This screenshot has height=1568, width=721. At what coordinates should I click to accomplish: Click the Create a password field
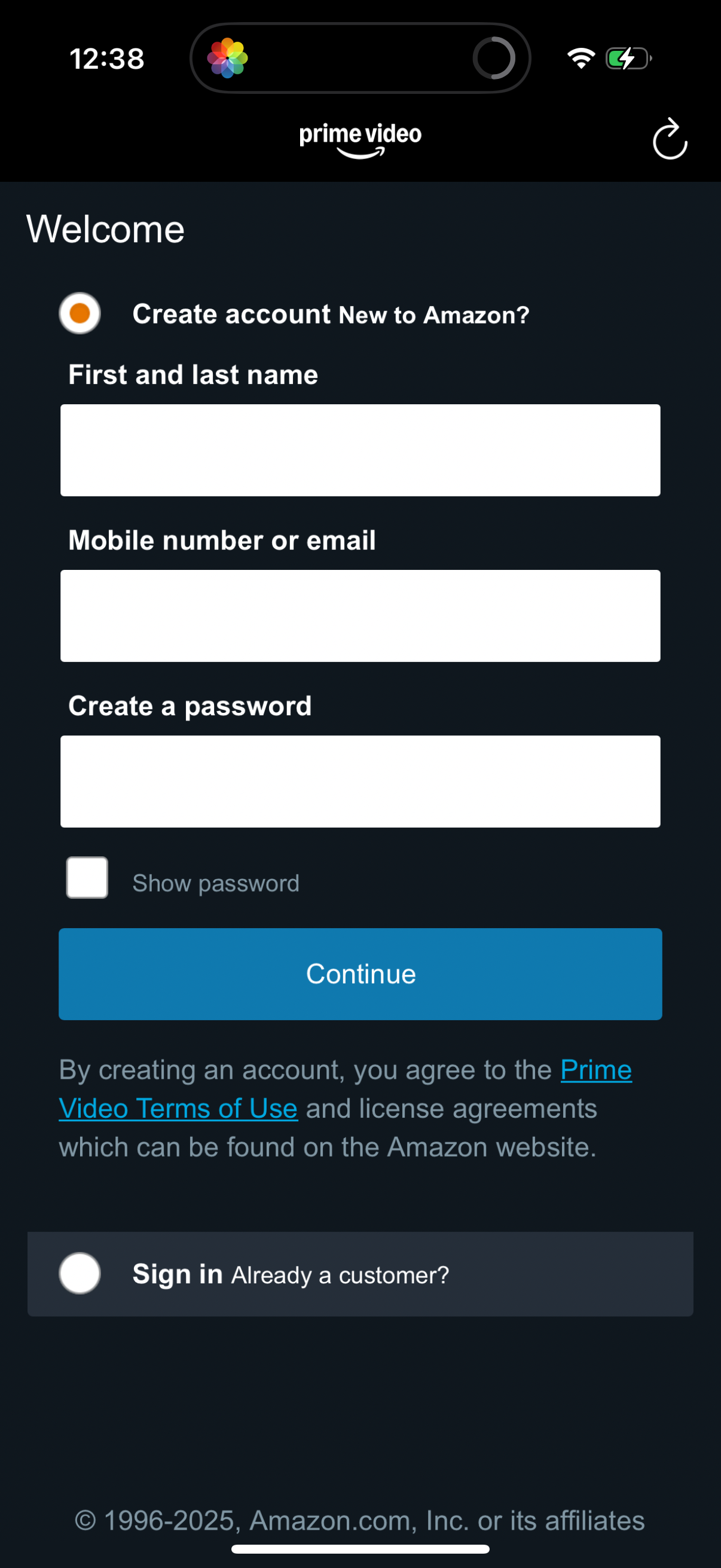click(x=359, y=781)
